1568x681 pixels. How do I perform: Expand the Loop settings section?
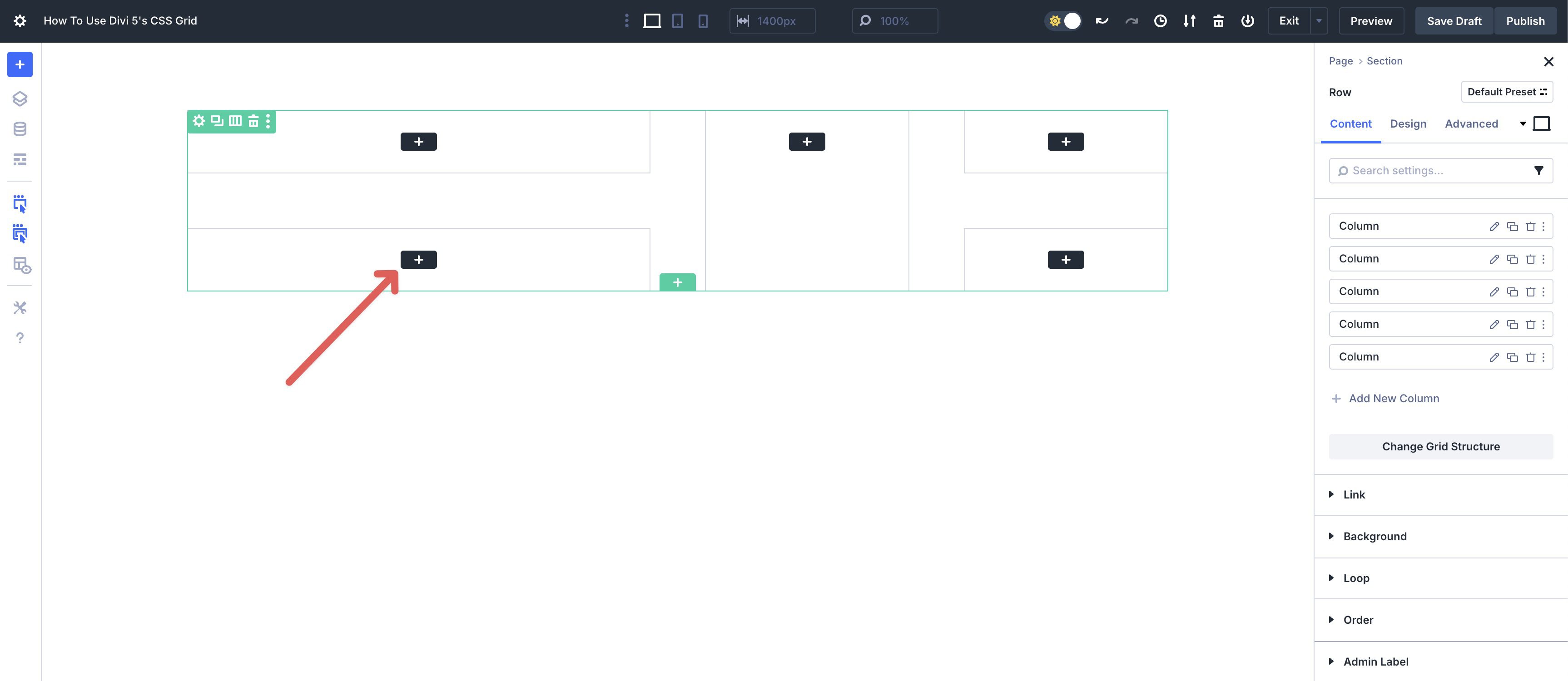point(1356,577)
